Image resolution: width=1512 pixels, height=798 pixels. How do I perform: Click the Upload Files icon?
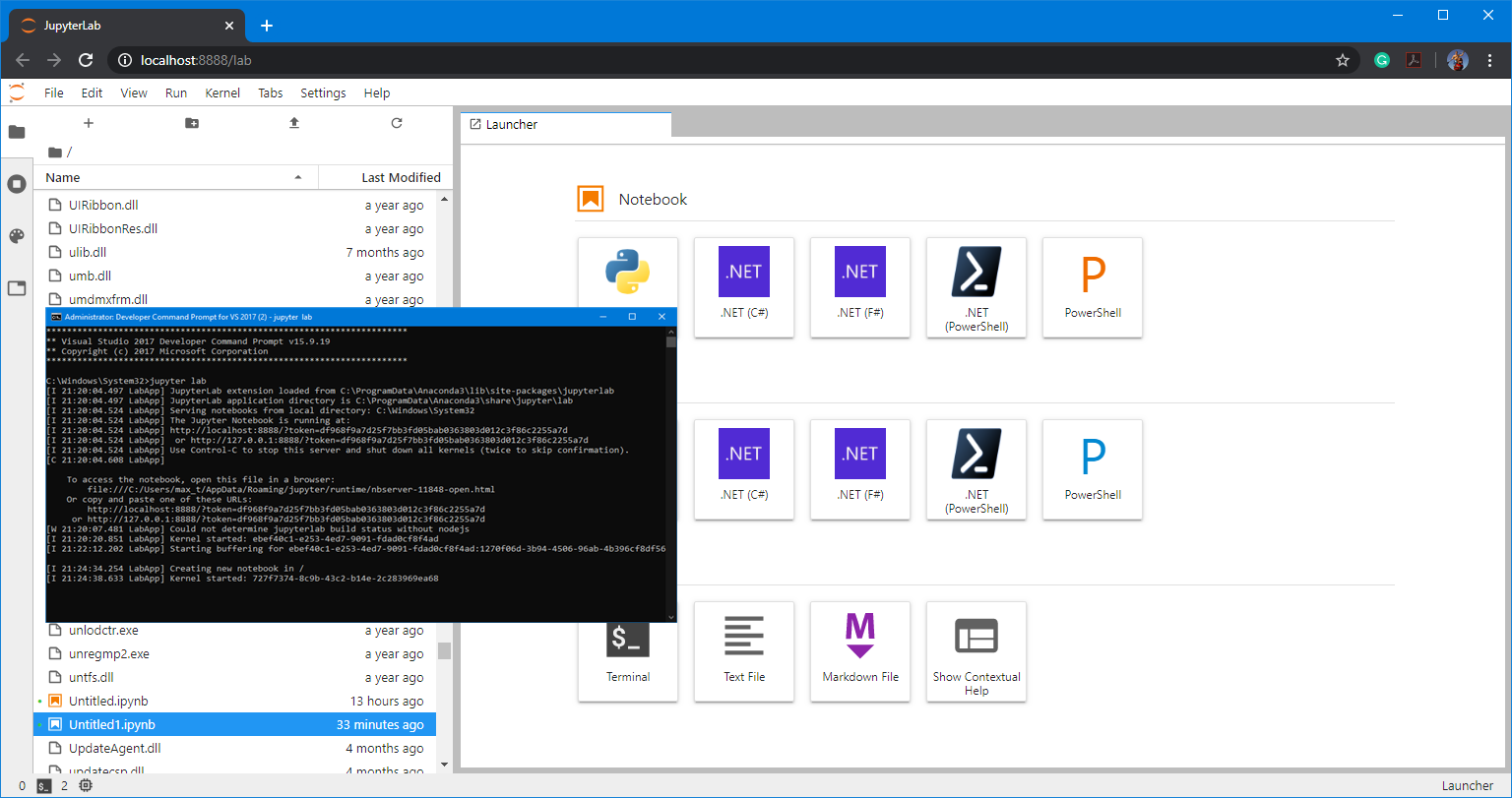click(x=293, y=123)
